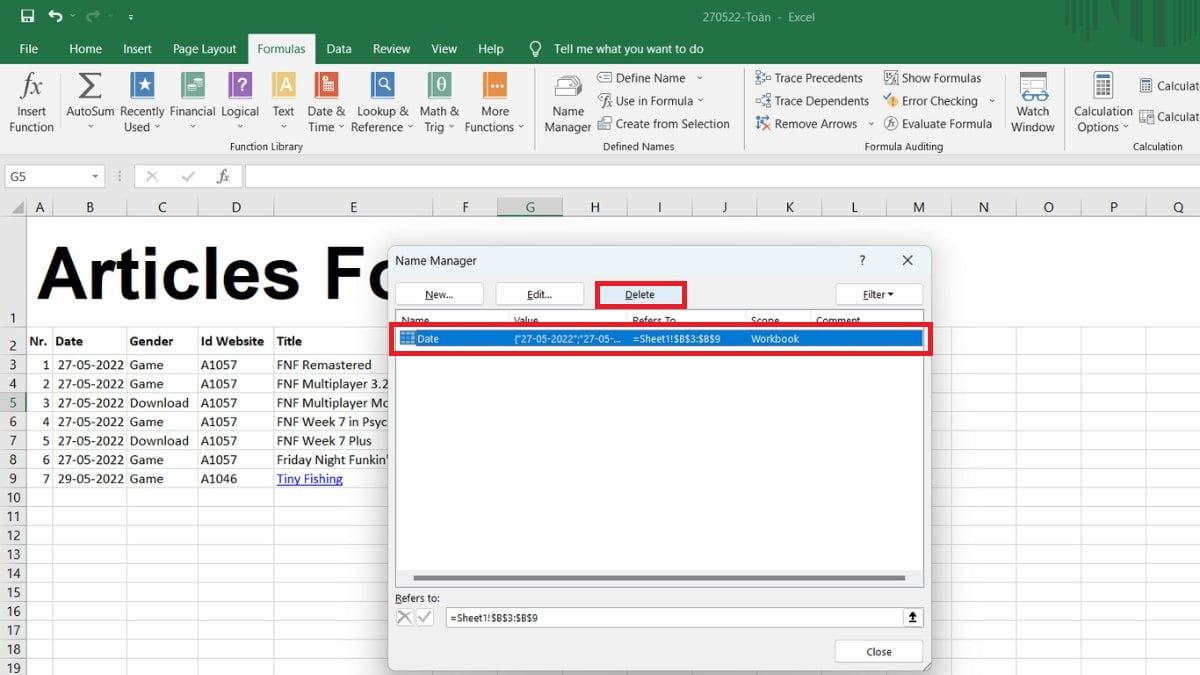1200x675 pixels.
Task: Open the Logical functions icon
Action: coord(240,102)
